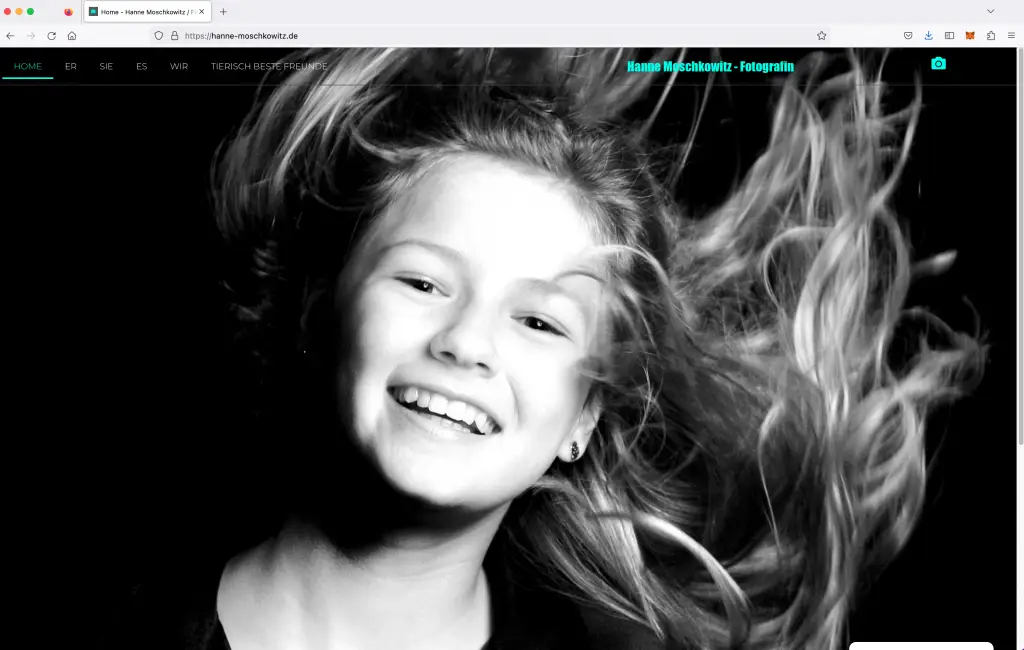The image size is (1024, 650).
Task: Open the MetaMask fox extension
Action: click(x=970, y=35)
